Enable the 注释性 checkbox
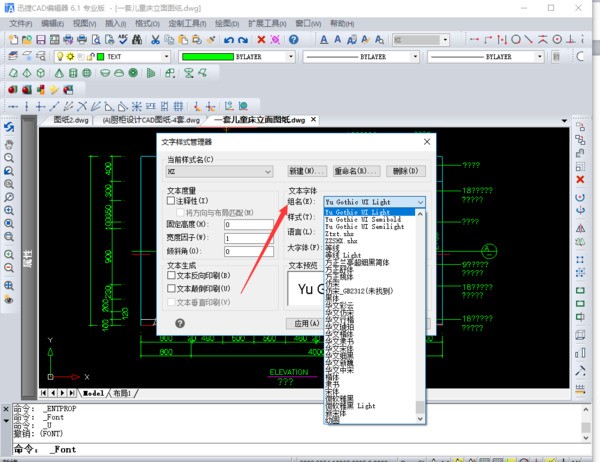The image size is (600, 462). coord(172,201)
